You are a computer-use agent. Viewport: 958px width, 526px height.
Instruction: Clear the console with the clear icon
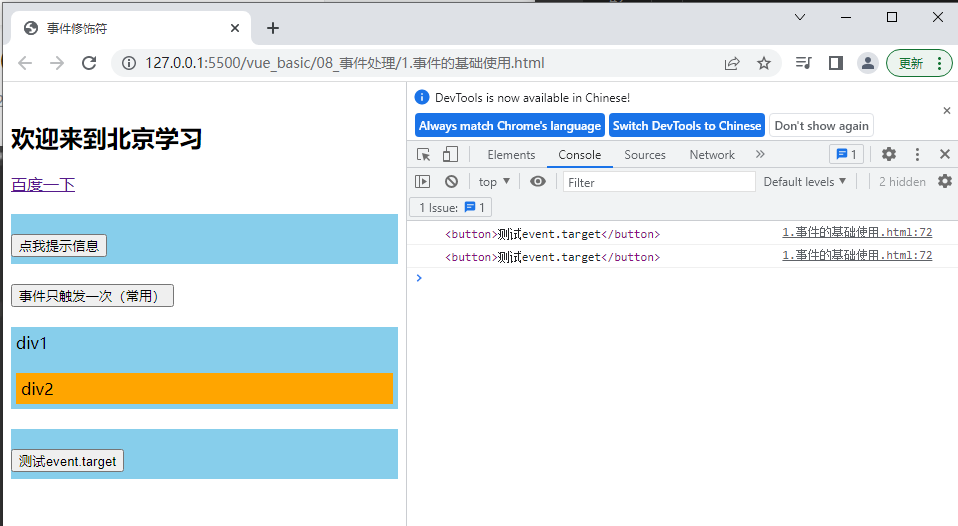(451, 182)
